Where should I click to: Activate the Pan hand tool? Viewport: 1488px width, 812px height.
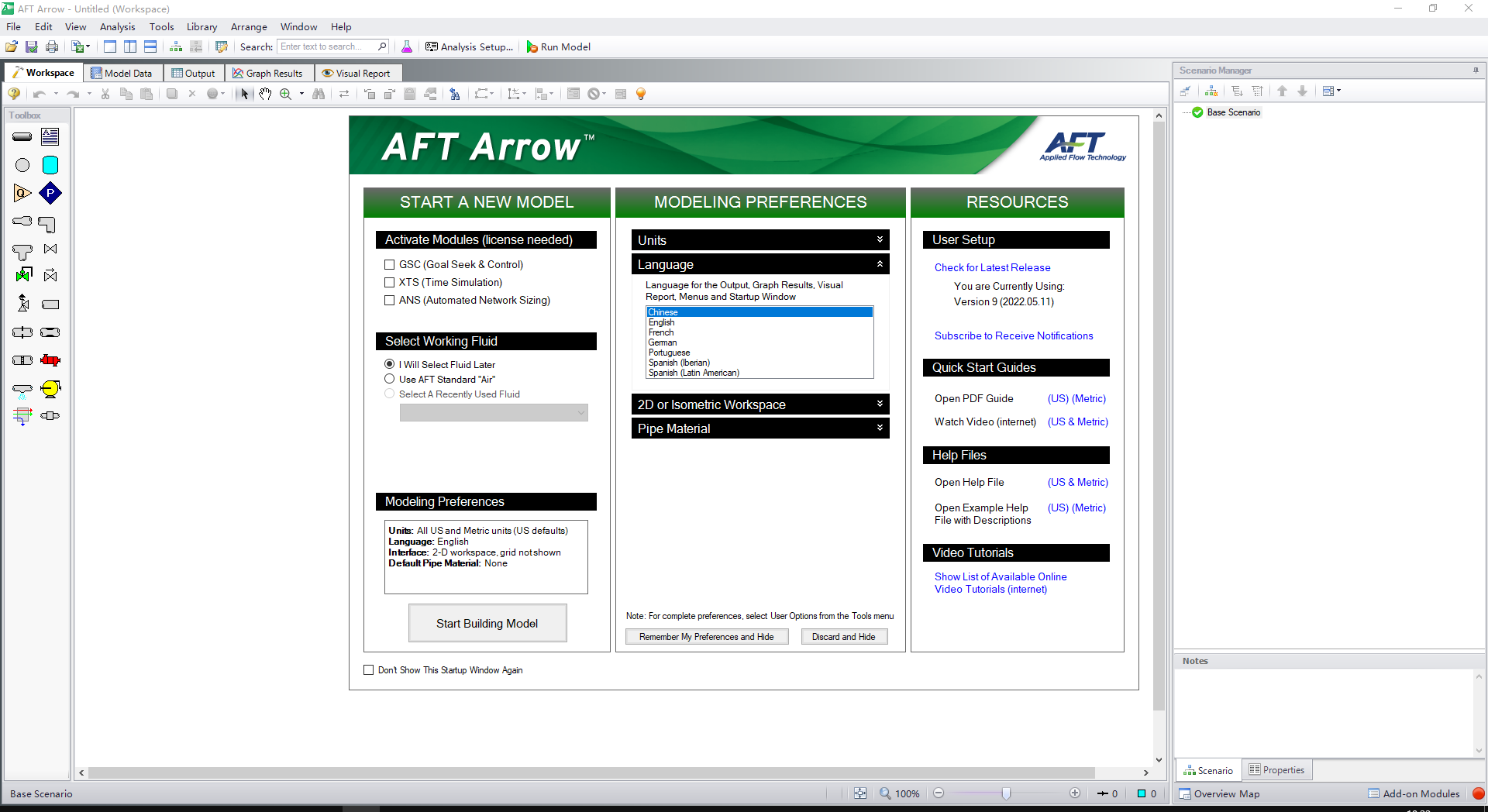265,94
